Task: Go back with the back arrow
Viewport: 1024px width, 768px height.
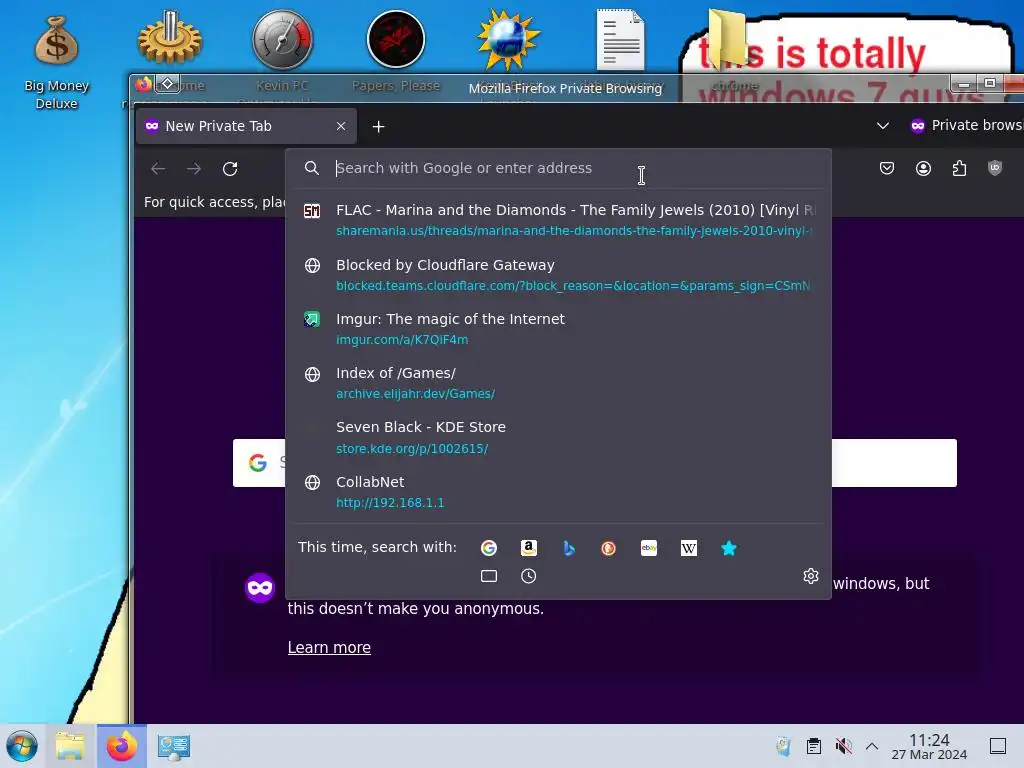Action: coord(158,168)
